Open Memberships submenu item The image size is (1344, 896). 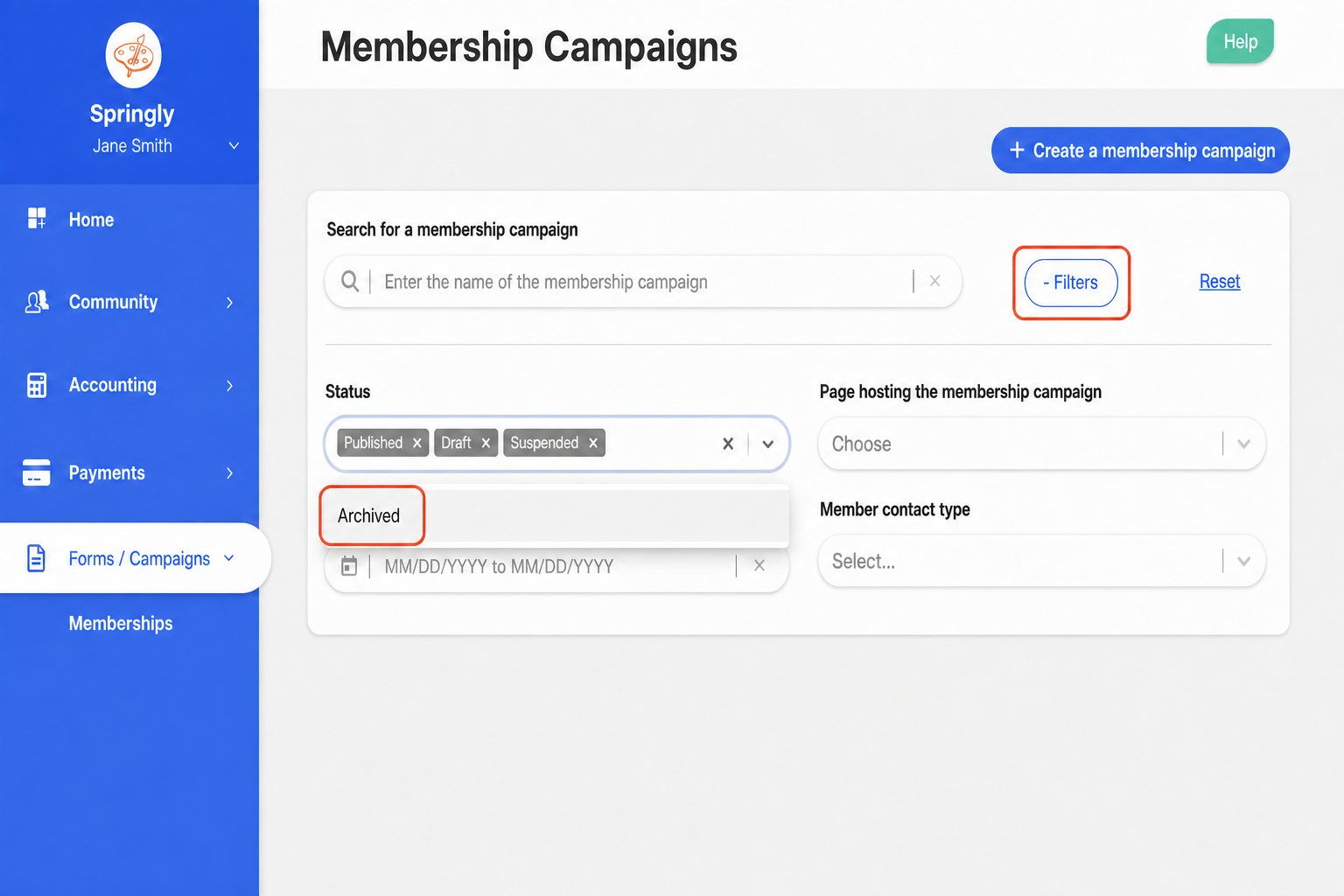121,623
